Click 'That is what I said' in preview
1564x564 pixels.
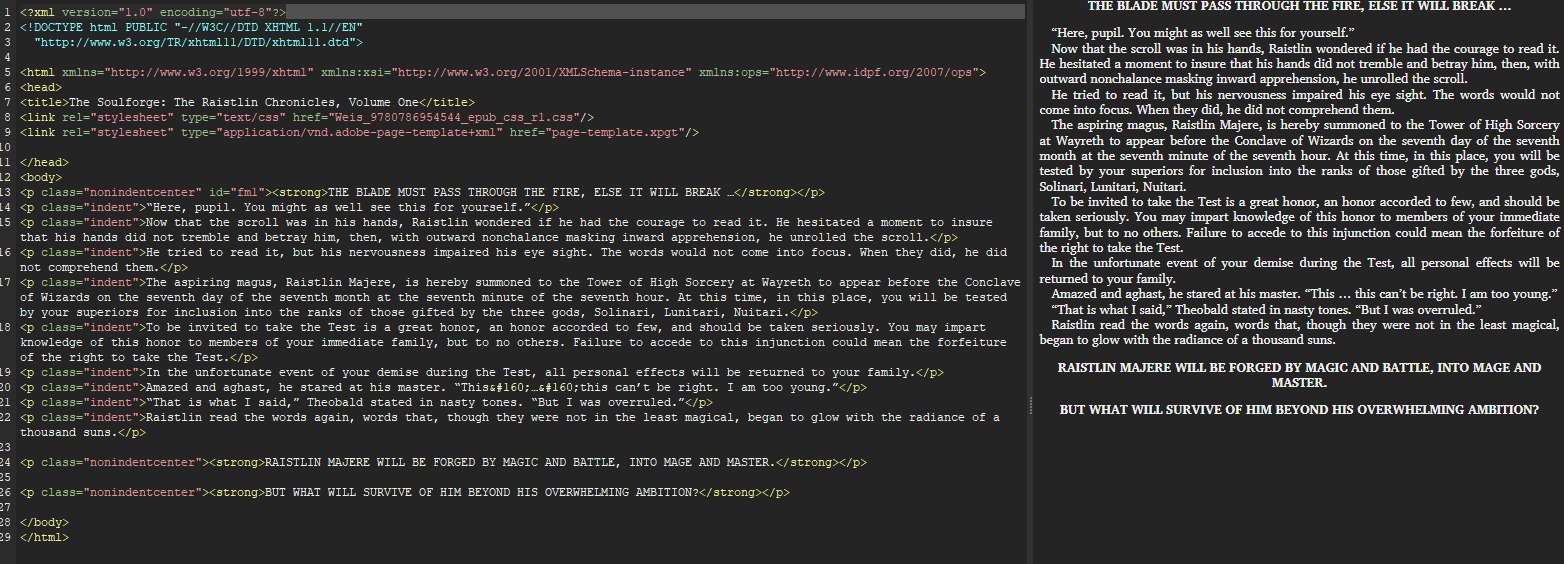point(1266,309)
